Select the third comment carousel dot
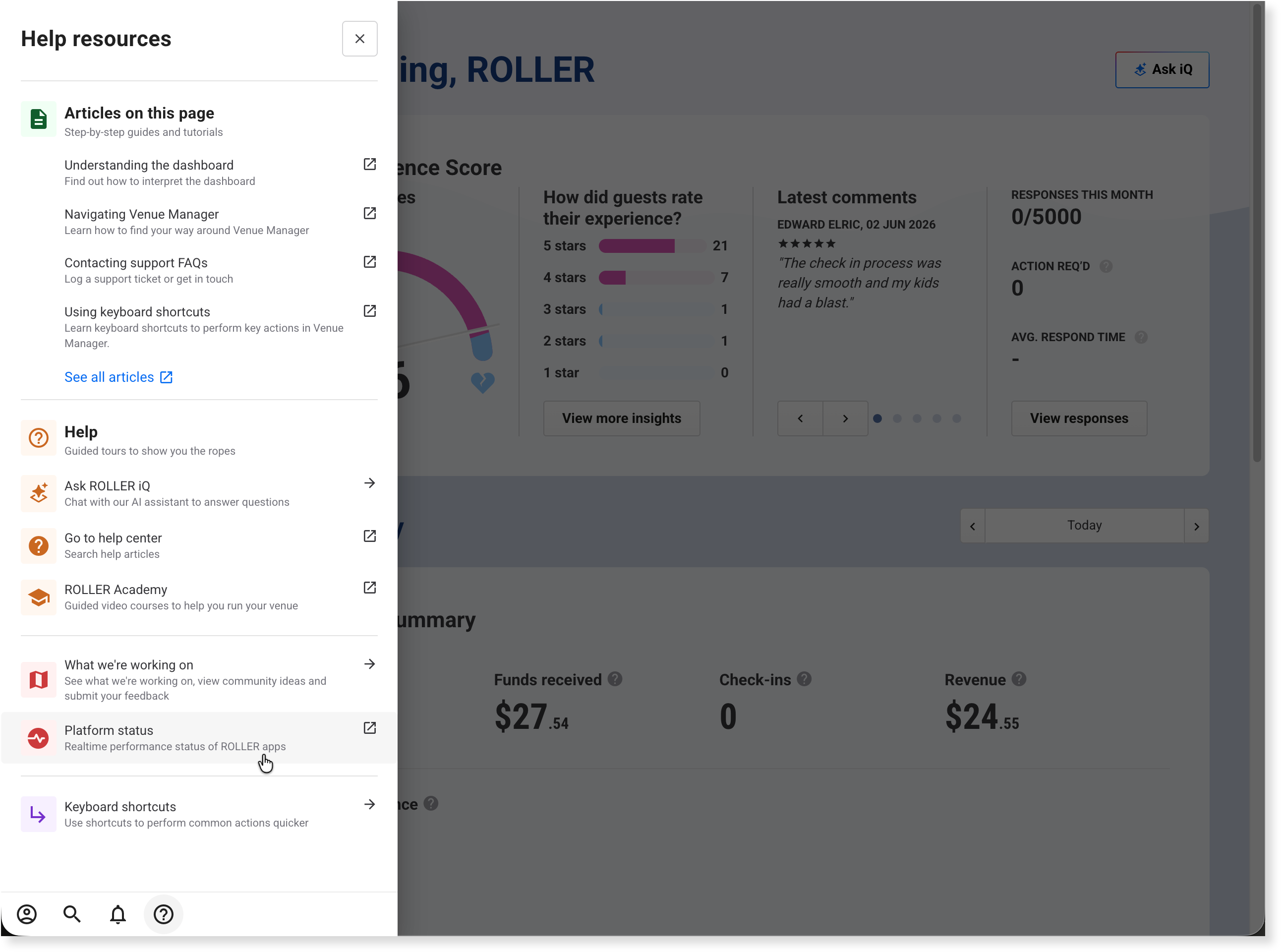The image size is (1281, 952). 917,418
